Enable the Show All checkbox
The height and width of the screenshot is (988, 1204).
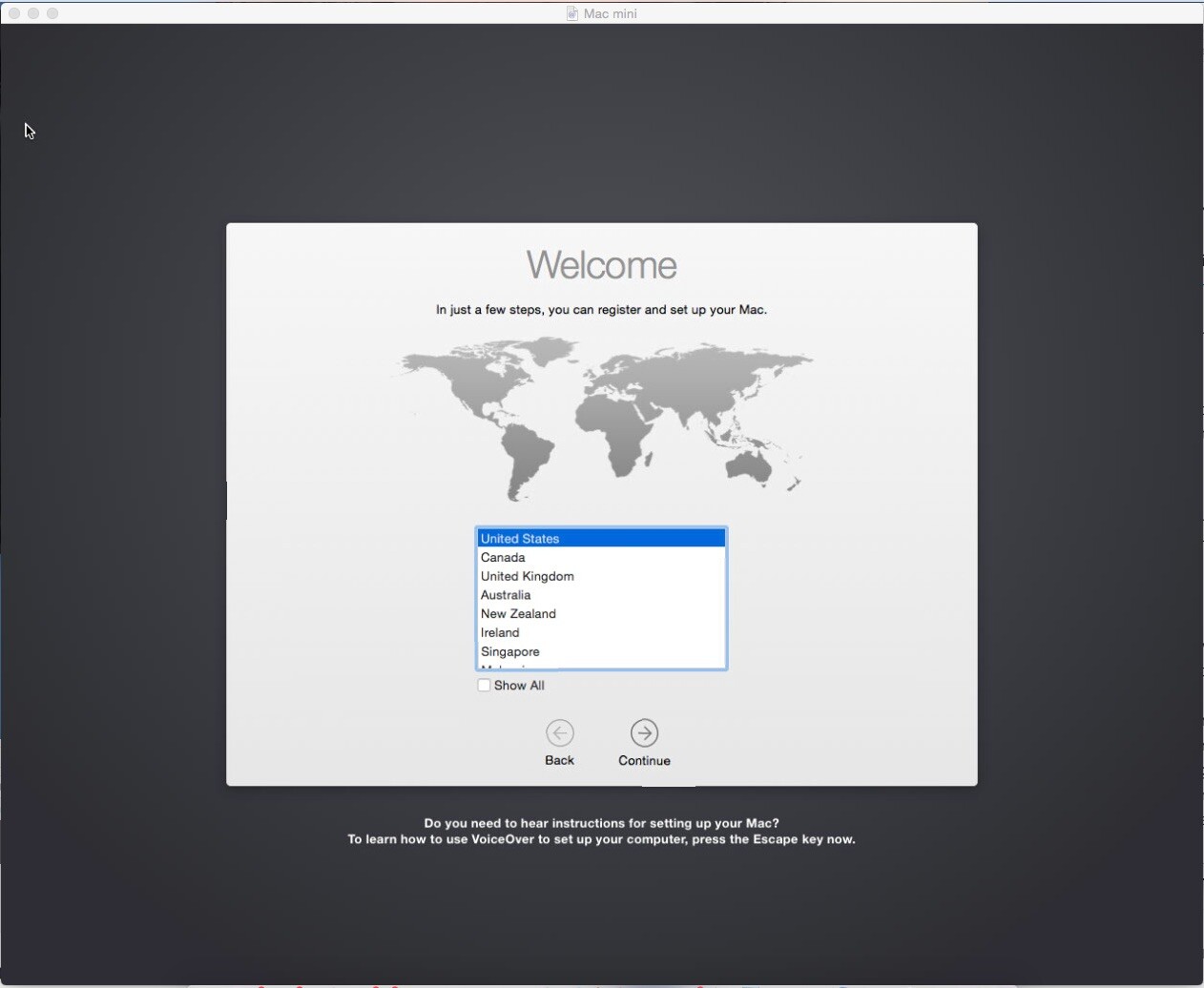[x=484, y=685]
